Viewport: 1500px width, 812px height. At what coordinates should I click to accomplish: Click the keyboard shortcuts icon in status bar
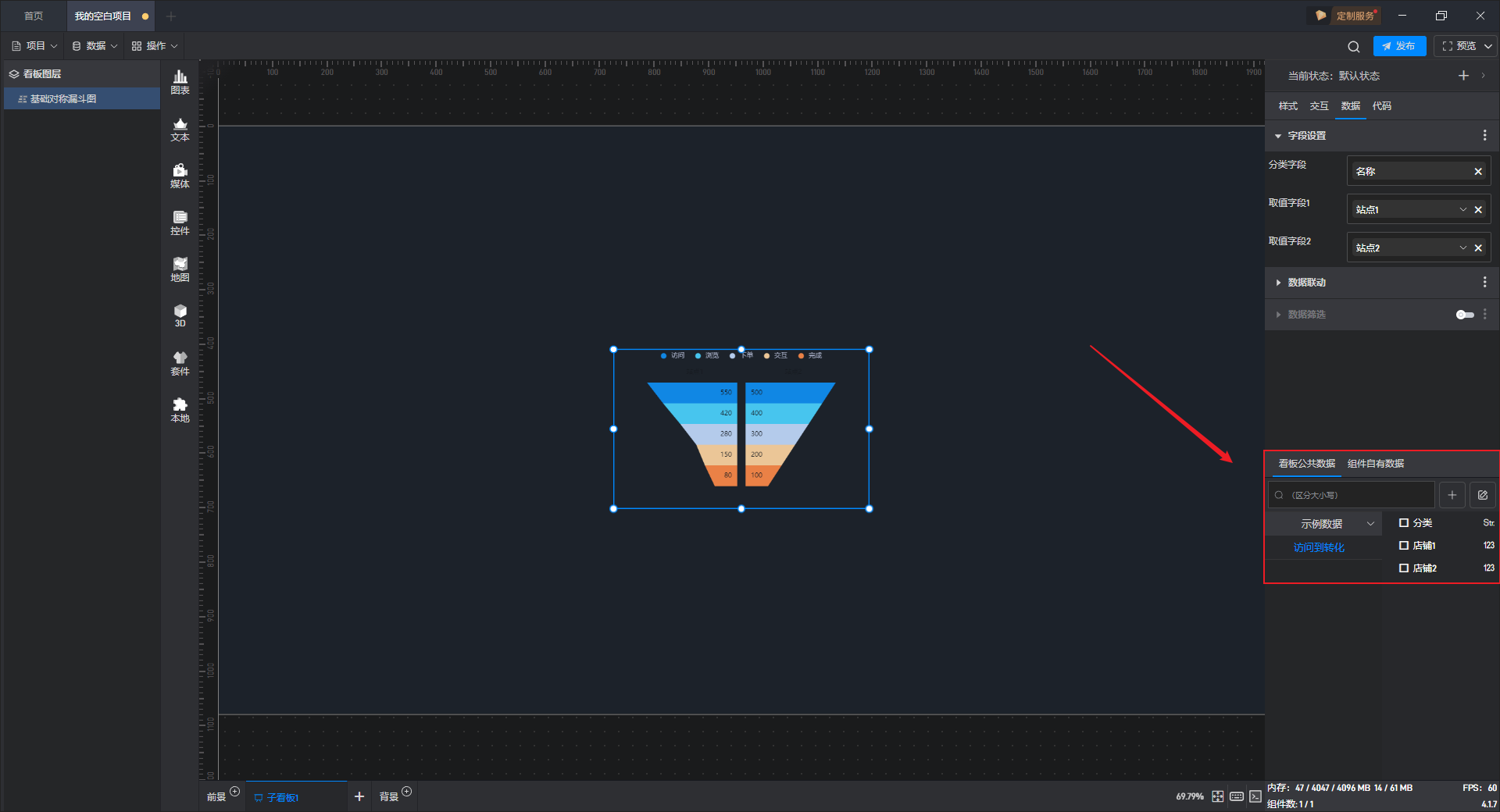coord(1237,796)
